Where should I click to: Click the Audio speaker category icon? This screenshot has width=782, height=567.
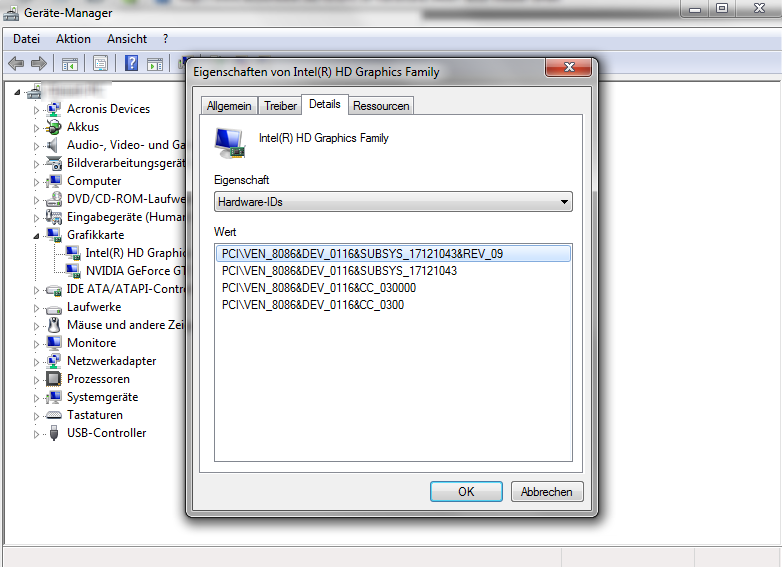[x=52, y=145]
